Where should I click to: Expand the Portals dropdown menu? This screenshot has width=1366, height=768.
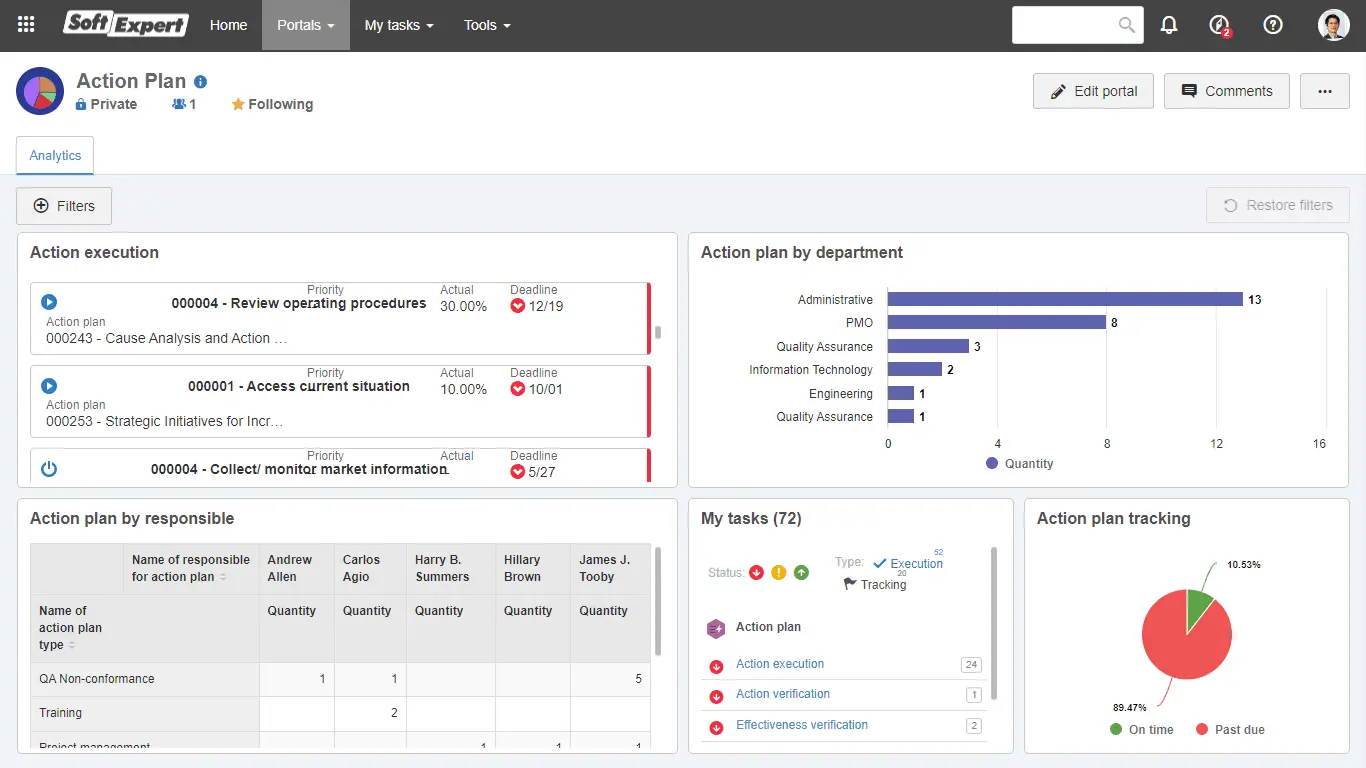(x=305, y=25)
